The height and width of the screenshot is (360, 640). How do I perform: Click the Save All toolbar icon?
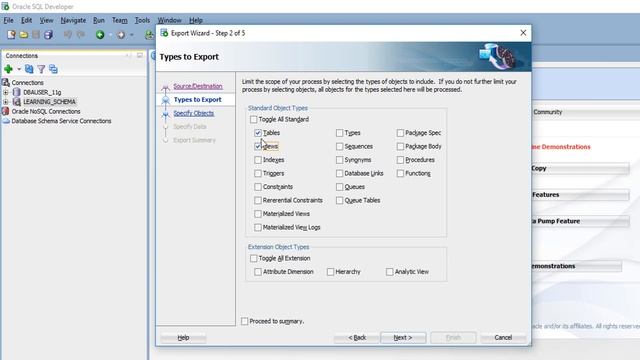[49, 35]
